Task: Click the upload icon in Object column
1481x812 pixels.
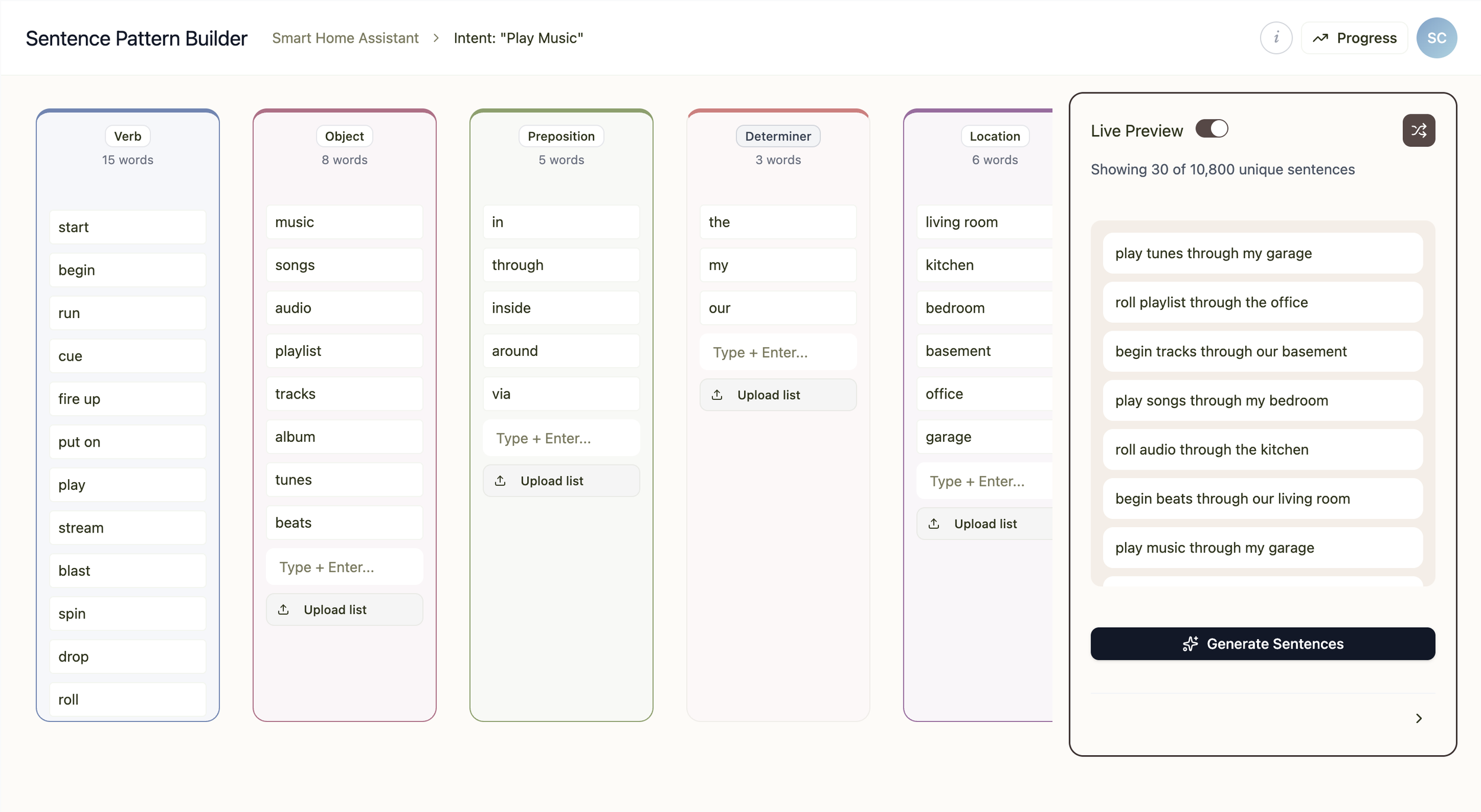Action: (x=284, y=609)
